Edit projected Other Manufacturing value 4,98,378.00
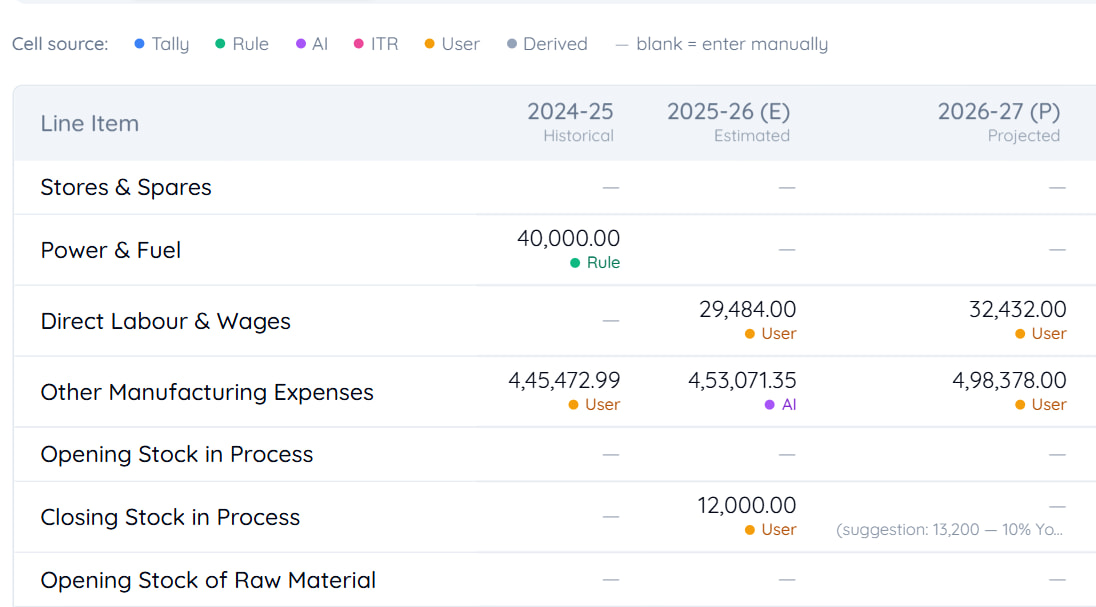This screenshot has height=607, width=1096. point(1009,380)
